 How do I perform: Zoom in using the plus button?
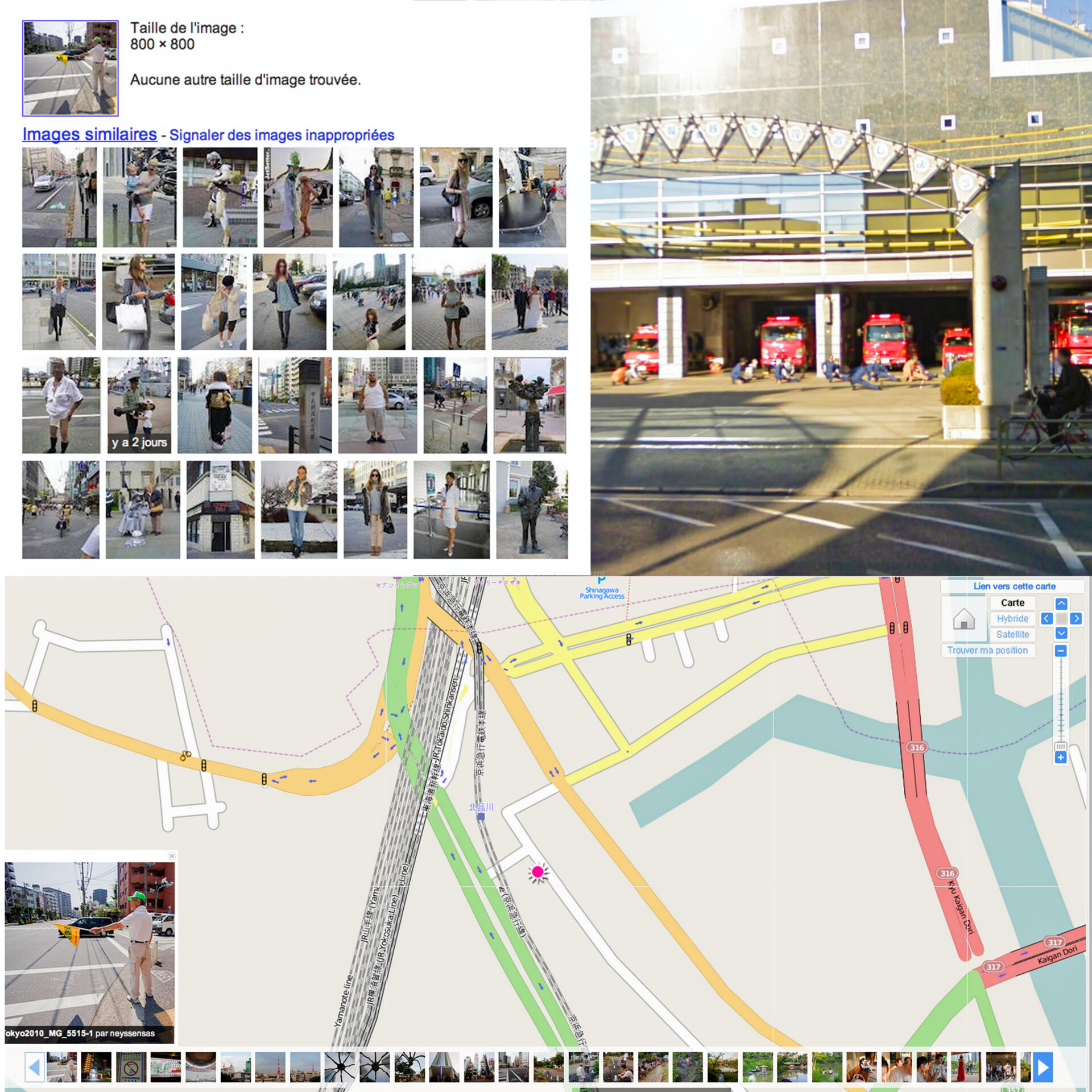coord(1060,758)
